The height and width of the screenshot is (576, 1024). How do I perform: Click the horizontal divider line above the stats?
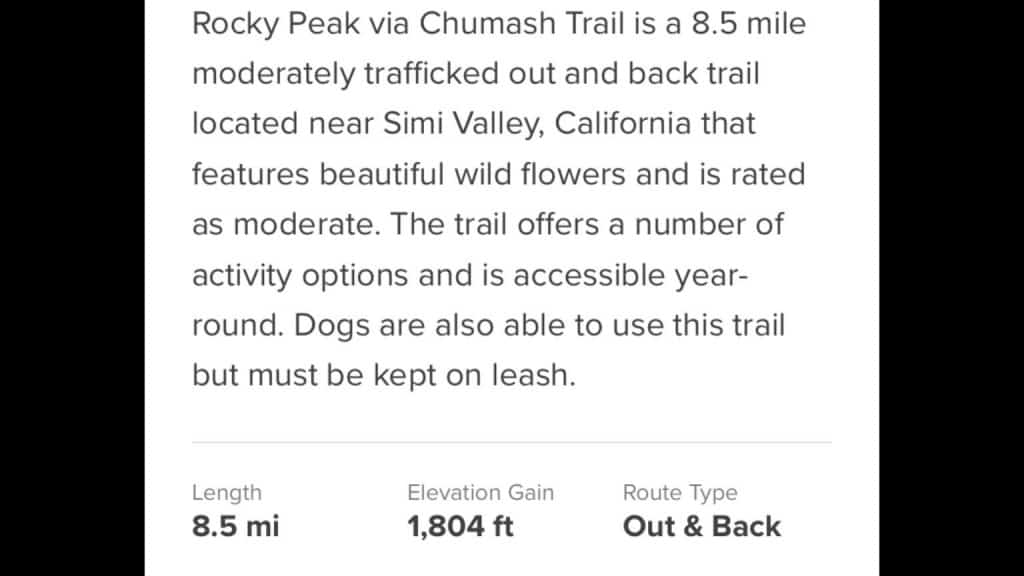click(x=511, y=441)
